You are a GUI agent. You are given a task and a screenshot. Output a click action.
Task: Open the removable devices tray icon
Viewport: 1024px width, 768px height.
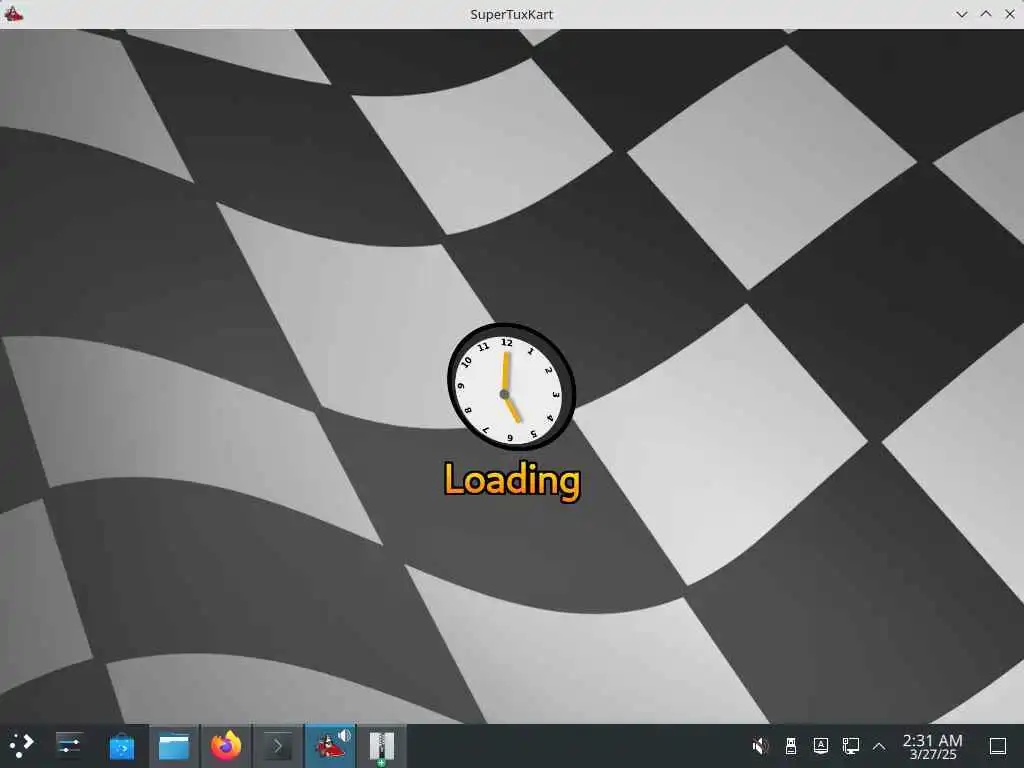791,746
